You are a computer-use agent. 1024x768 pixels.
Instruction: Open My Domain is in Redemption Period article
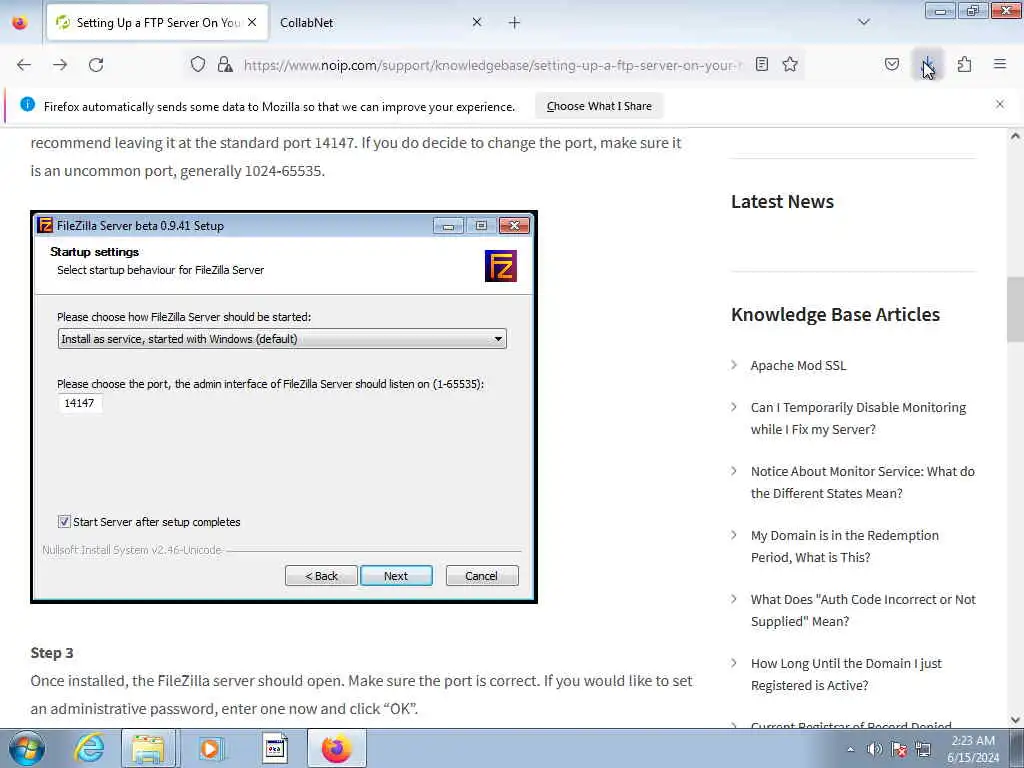tap(844, 546)
